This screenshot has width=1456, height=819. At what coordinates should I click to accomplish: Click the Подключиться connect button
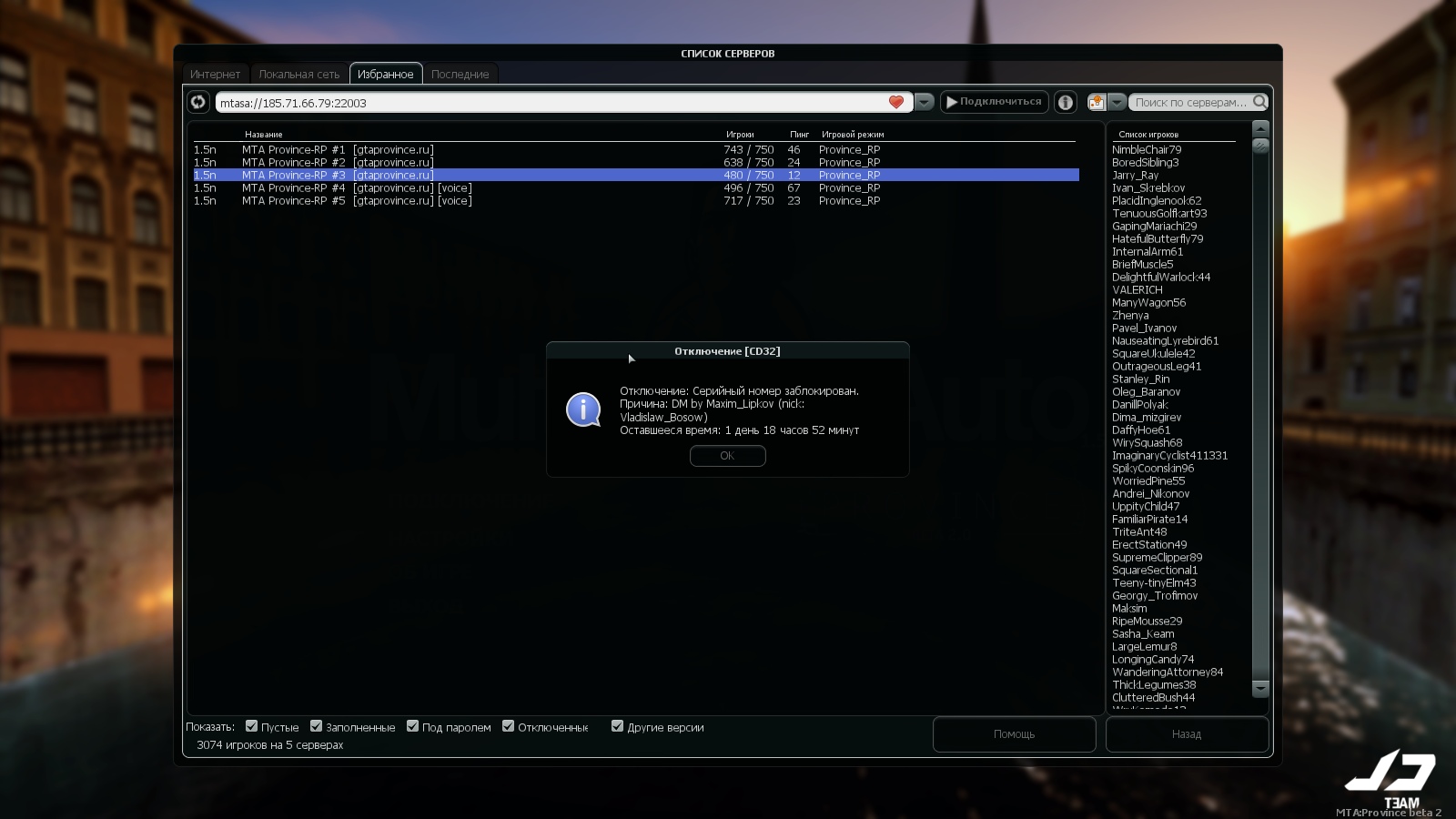coord(994,102)
